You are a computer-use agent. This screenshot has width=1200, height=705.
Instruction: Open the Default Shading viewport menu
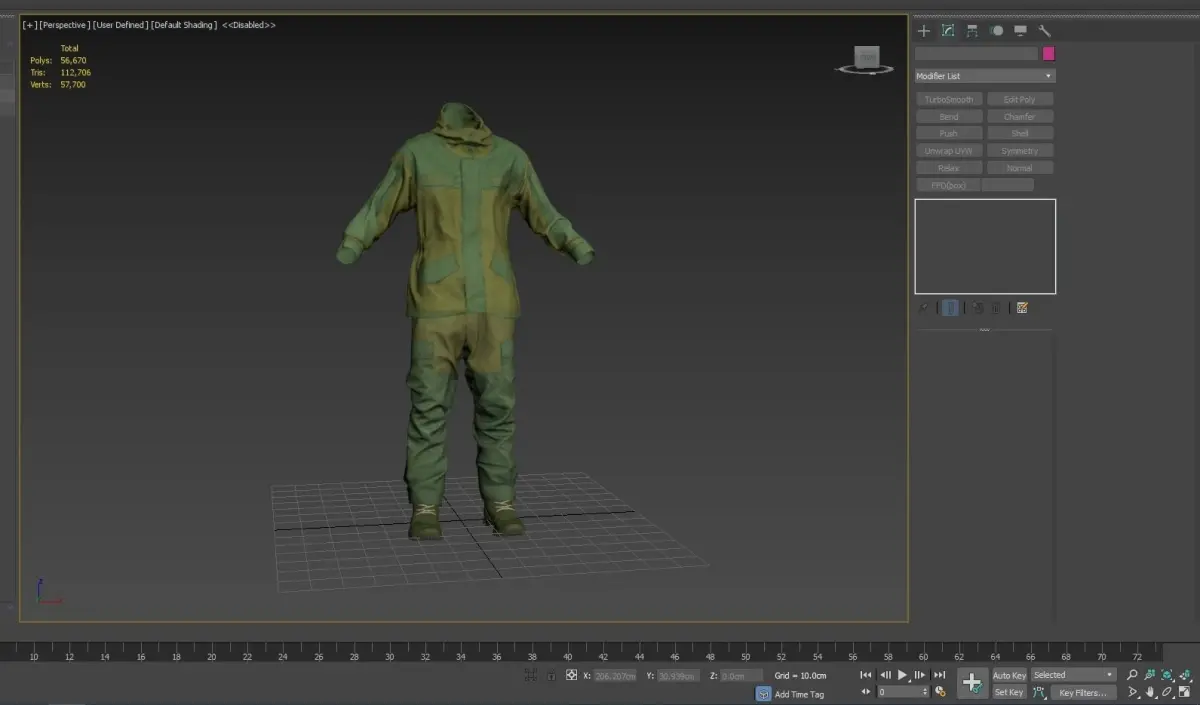(183, 25)
